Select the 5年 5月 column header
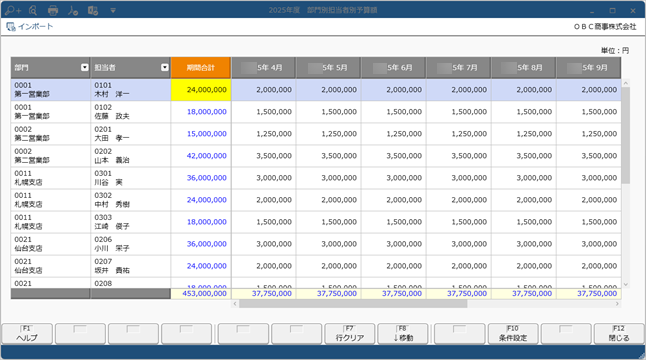 pos(328,68)
